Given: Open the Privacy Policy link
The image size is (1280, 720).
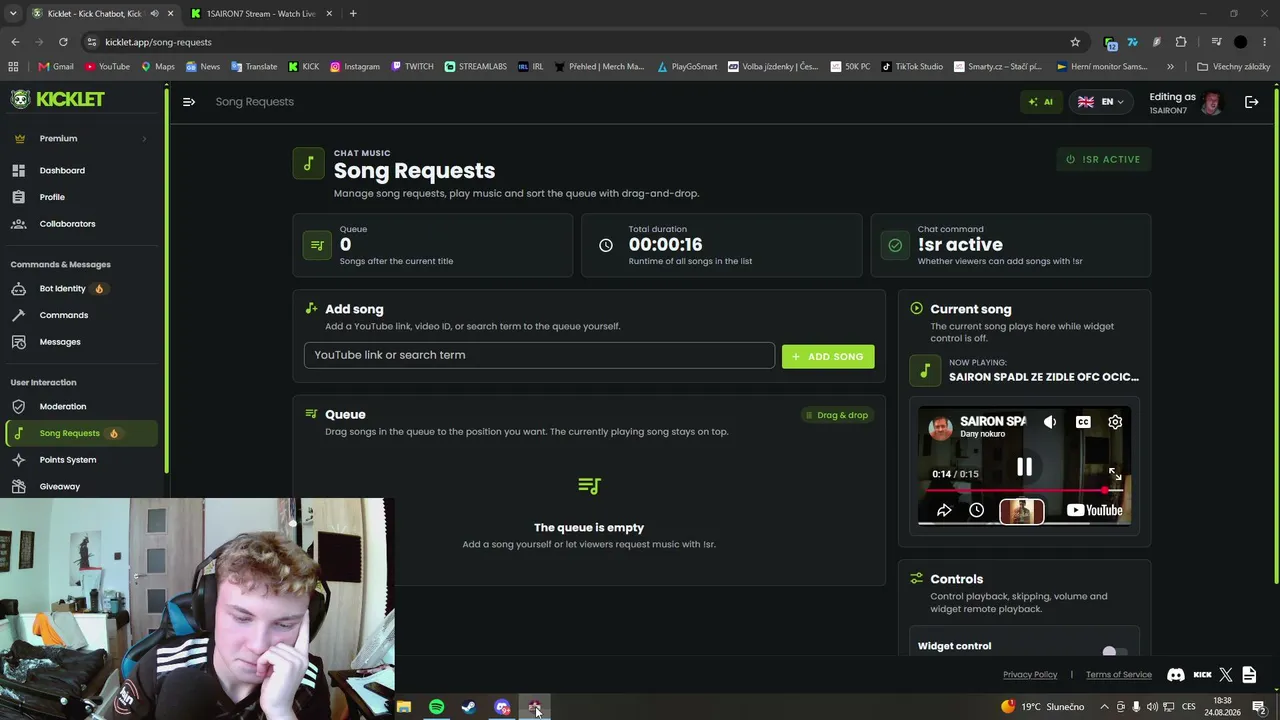Looking at the screenshot, I should coord(1030,675).
